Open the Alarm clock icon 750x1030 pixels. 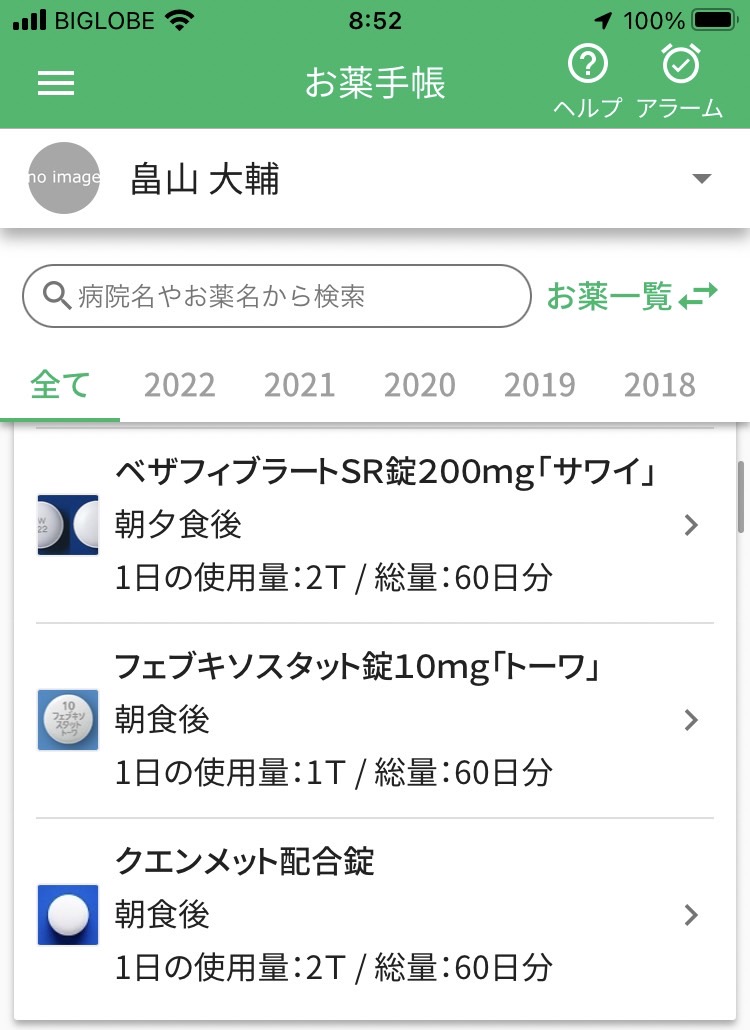pyautogui.click(x=680, y=64)
